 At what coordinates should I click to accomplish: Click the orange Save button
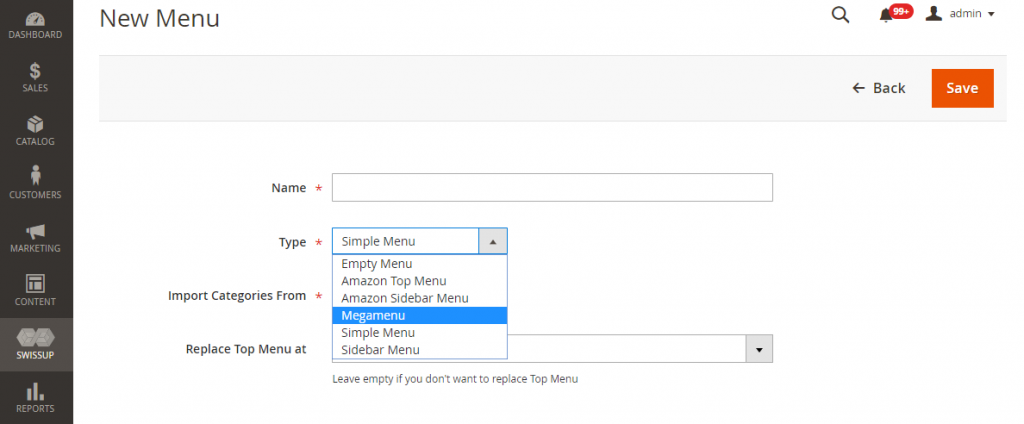pos(962,88)
